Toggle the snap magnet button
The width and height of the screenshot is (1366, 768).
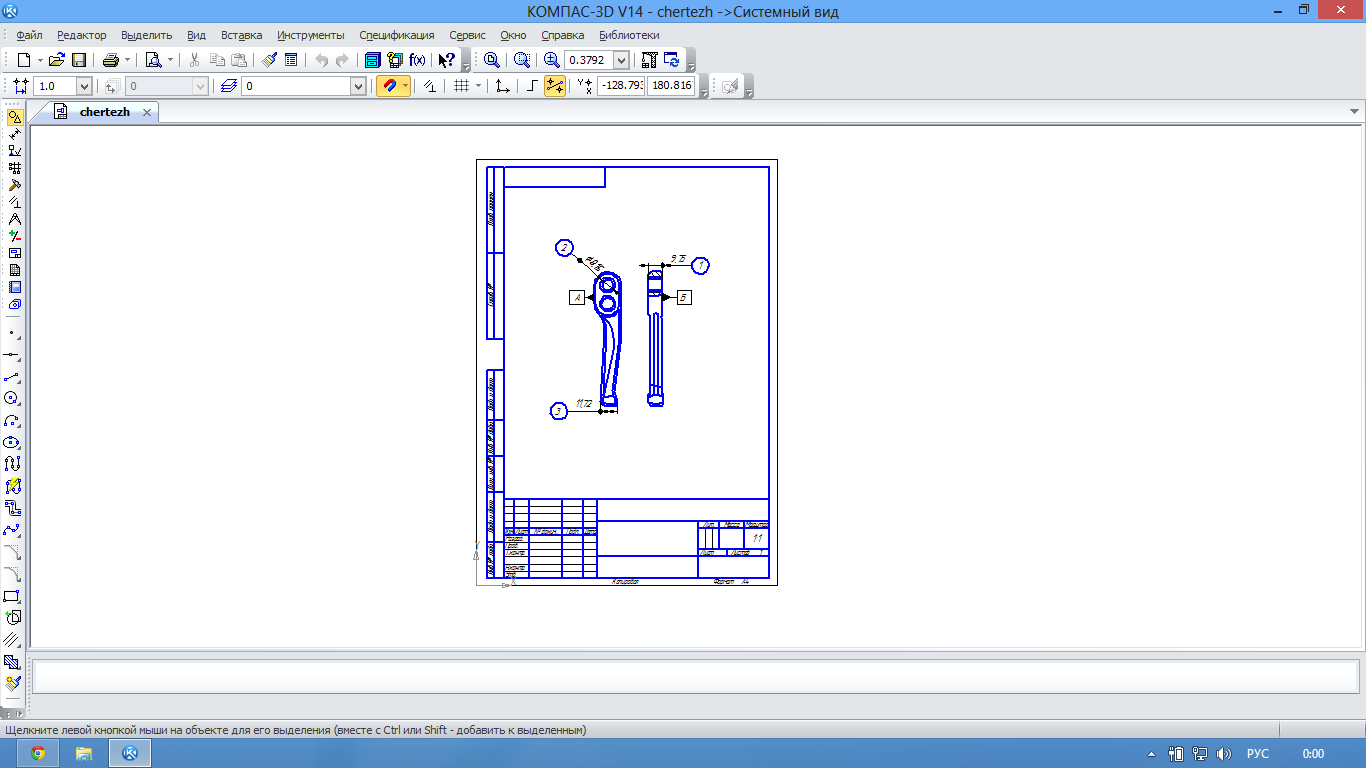coord(389,87)
